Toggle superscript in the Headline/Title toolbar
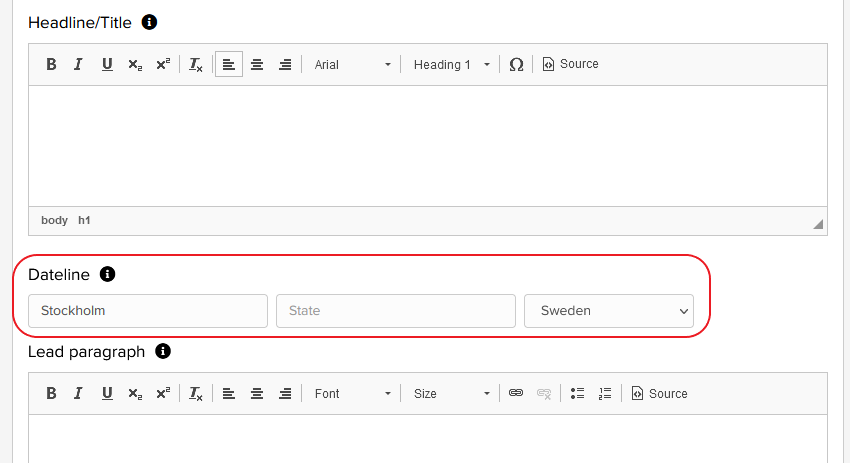 163,65
